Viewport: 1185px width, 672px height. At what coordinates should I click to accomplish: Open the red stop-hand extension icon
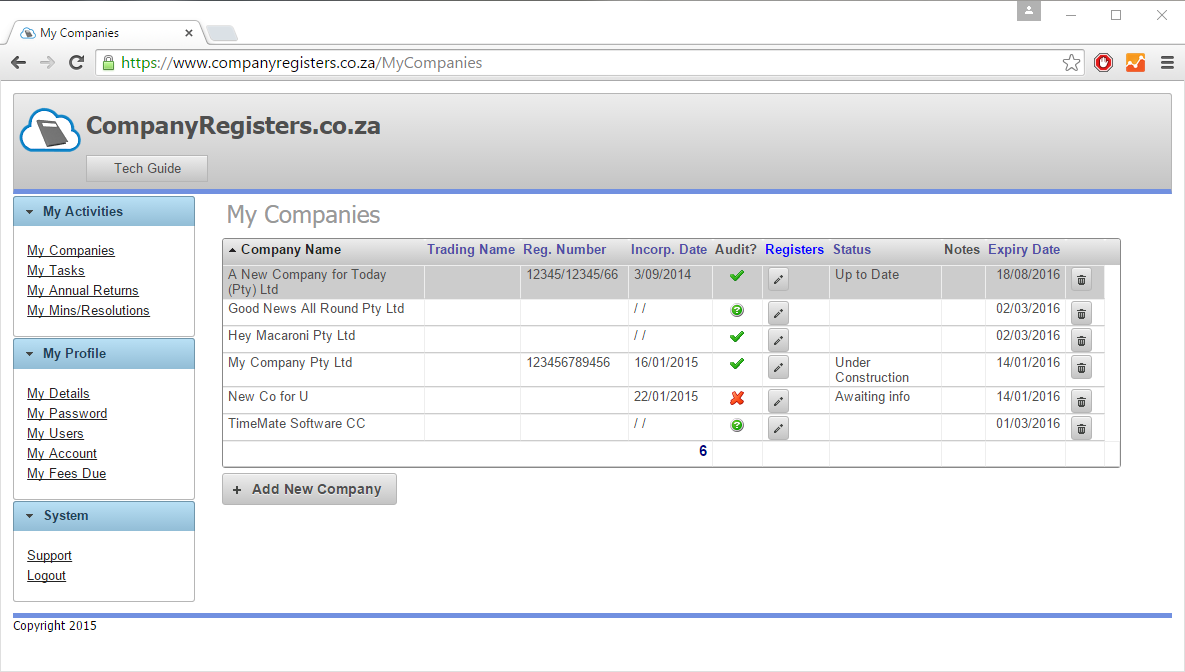click(x=1103, y=63)
